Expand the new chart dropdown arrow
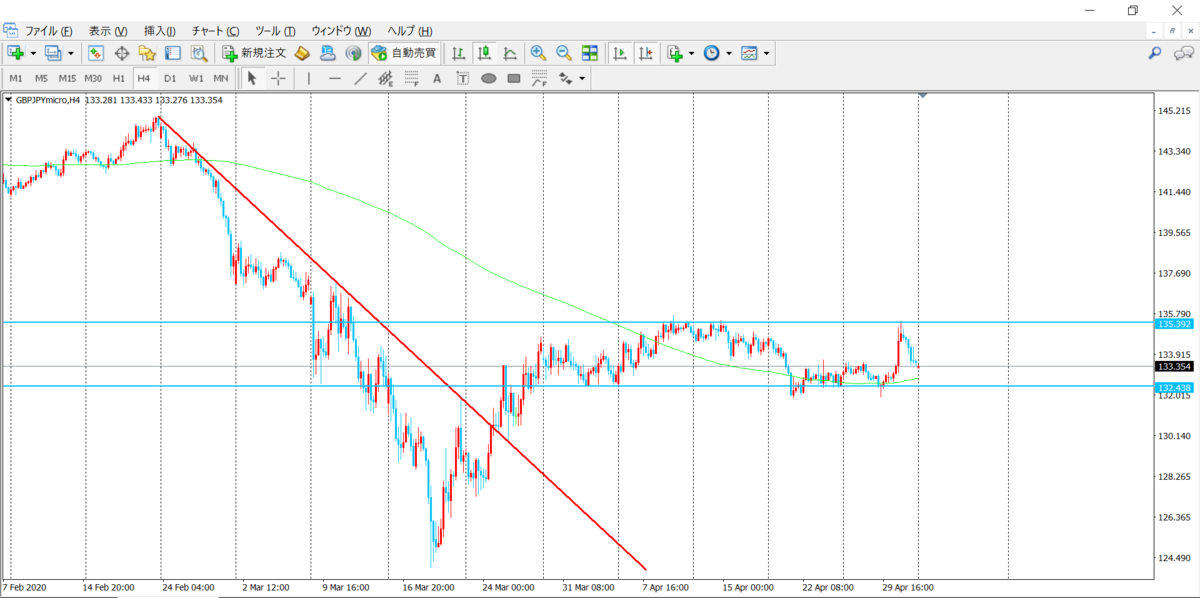The width and height of the screenshot is (1200, 598). coord(33,53)
